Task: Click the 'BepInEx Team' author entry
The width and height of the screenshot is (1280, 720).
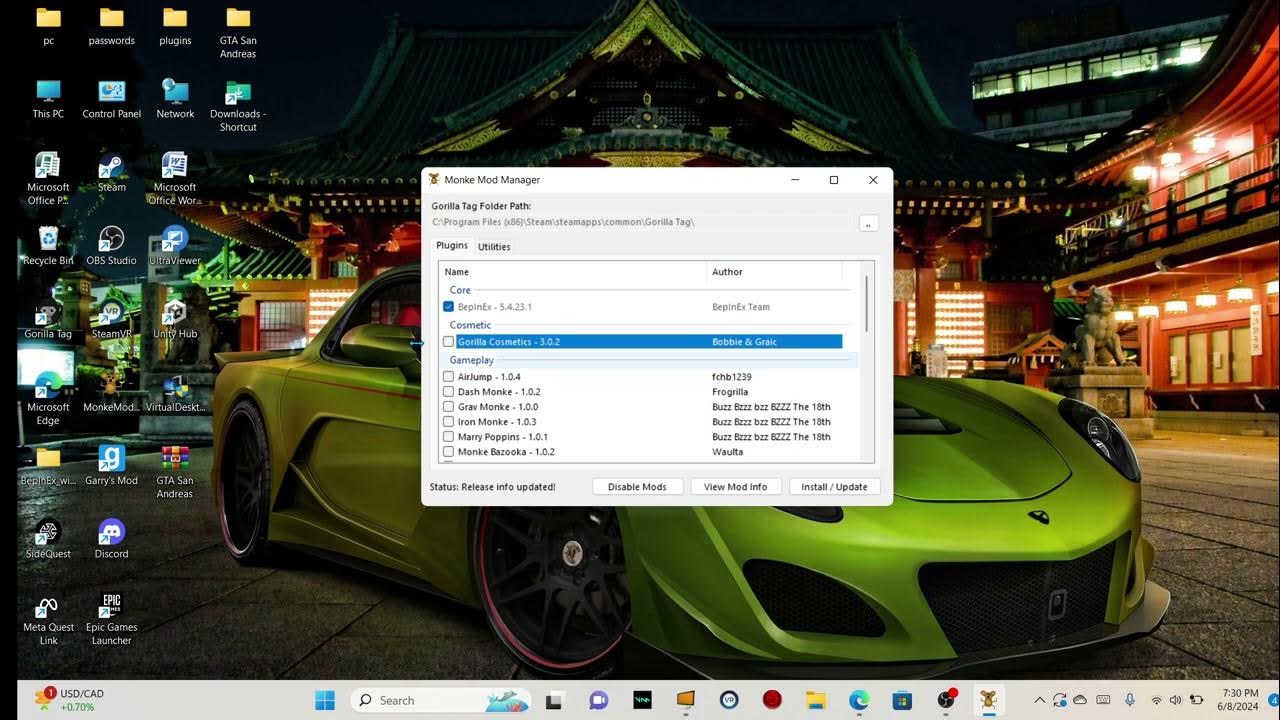Action: 741,307
